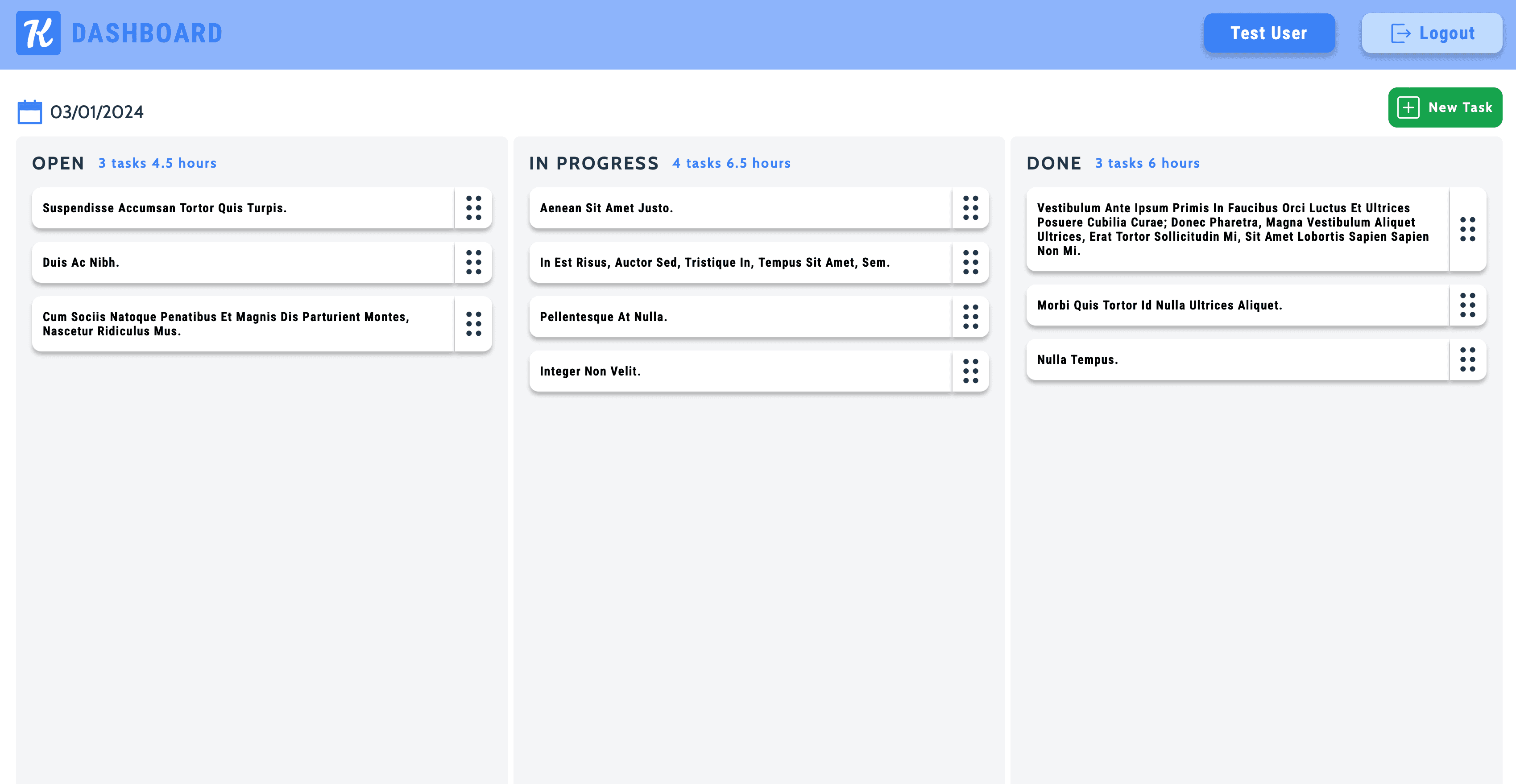Click the calendar icon beside the date

pyautogui.click(x=29, y=112)
